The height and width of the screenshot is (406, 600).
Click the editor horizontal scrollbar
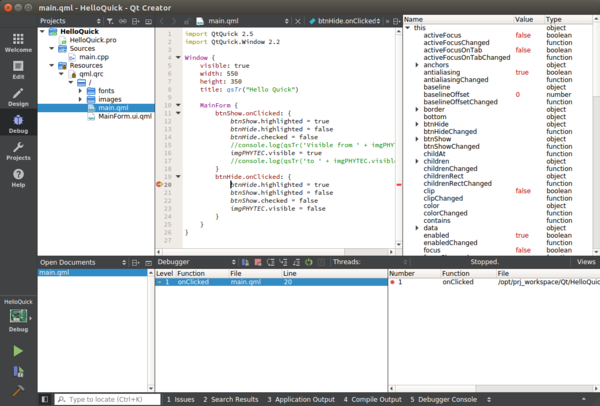click(x=275, y=252)
